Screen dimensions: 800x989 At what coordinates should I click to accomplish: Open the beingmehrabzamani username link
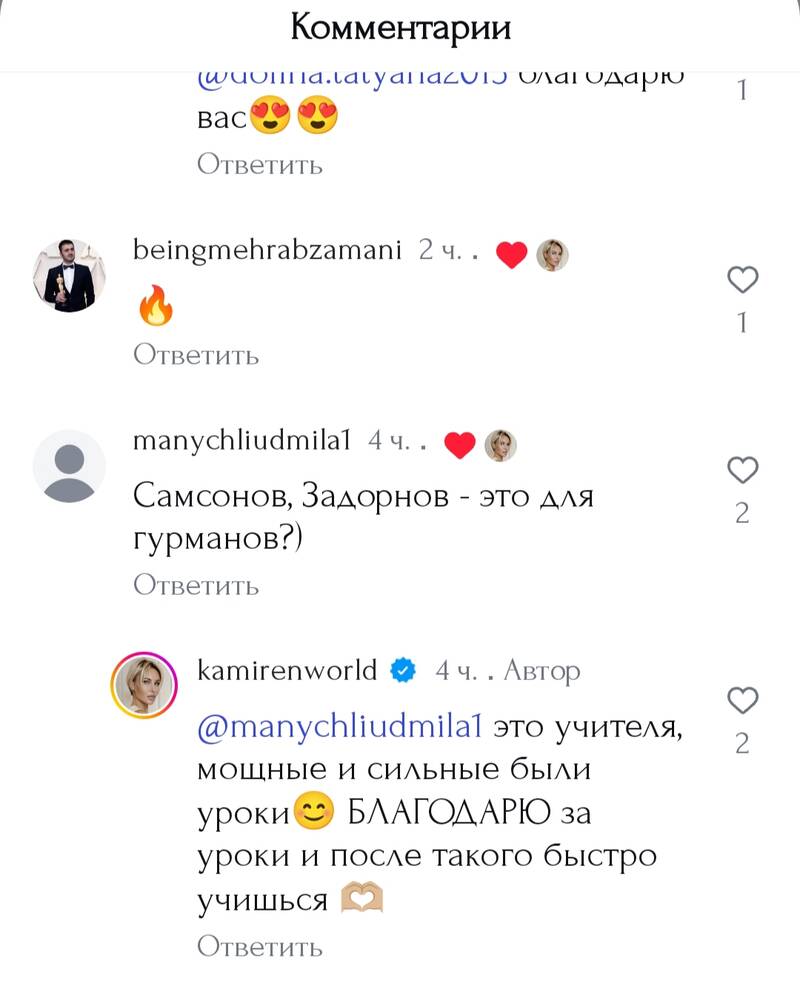[x=267, y=251]
